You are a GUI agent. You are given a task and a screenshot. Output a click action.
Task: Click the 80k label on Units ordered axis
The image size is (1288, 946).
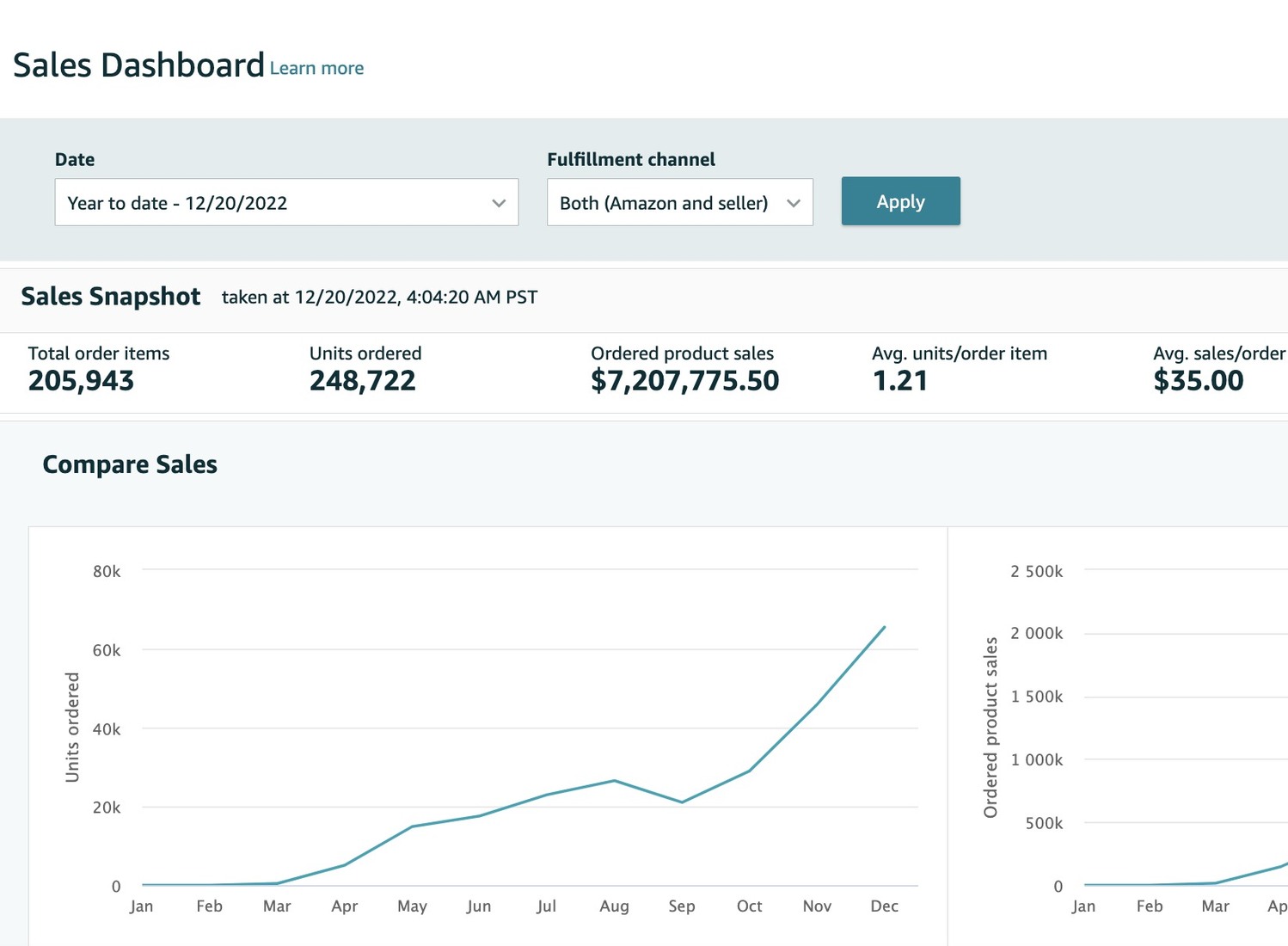[x=107, y=571]
